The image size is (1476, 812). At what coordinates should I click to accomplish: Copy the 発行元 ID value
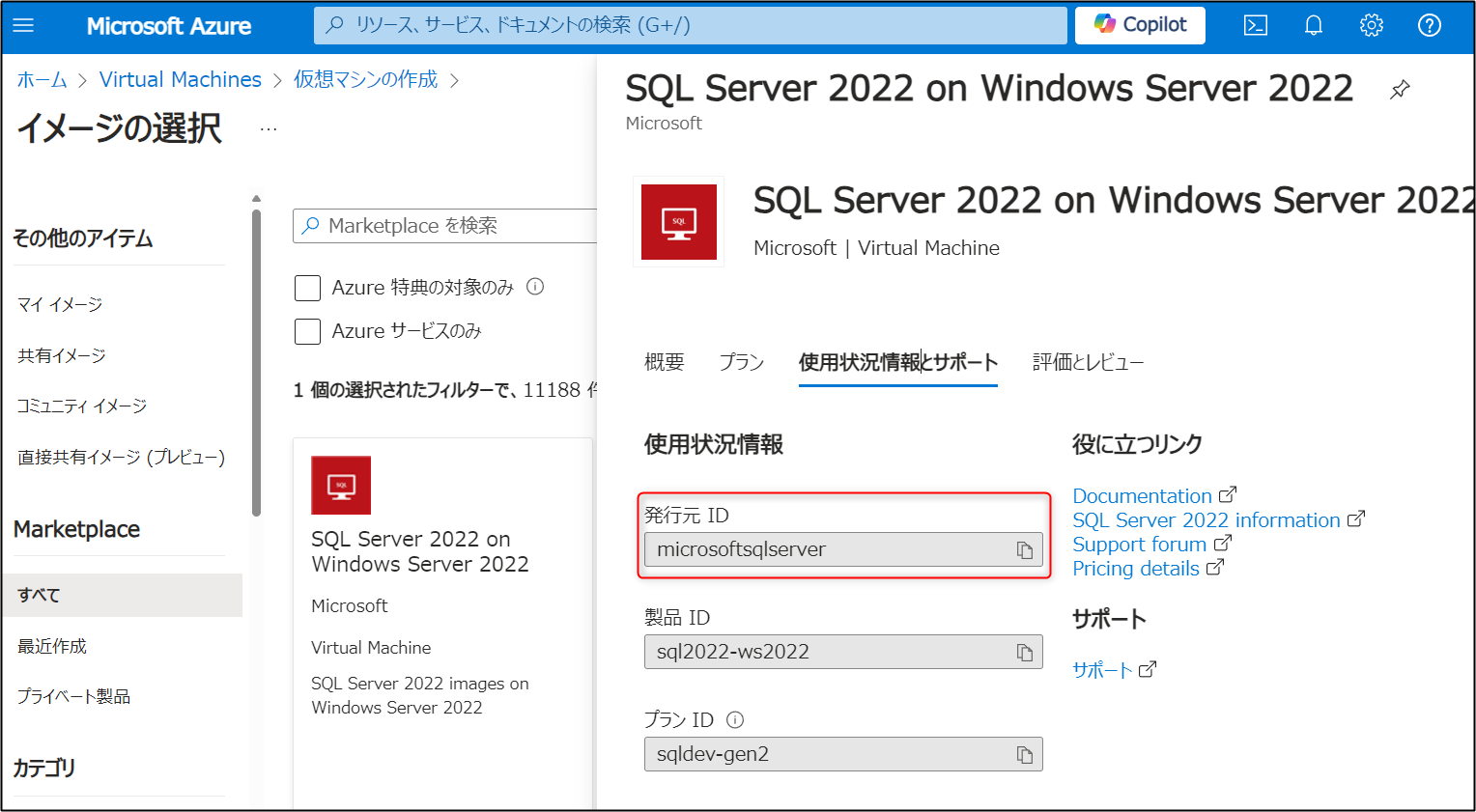click(x=1024, y=550)
